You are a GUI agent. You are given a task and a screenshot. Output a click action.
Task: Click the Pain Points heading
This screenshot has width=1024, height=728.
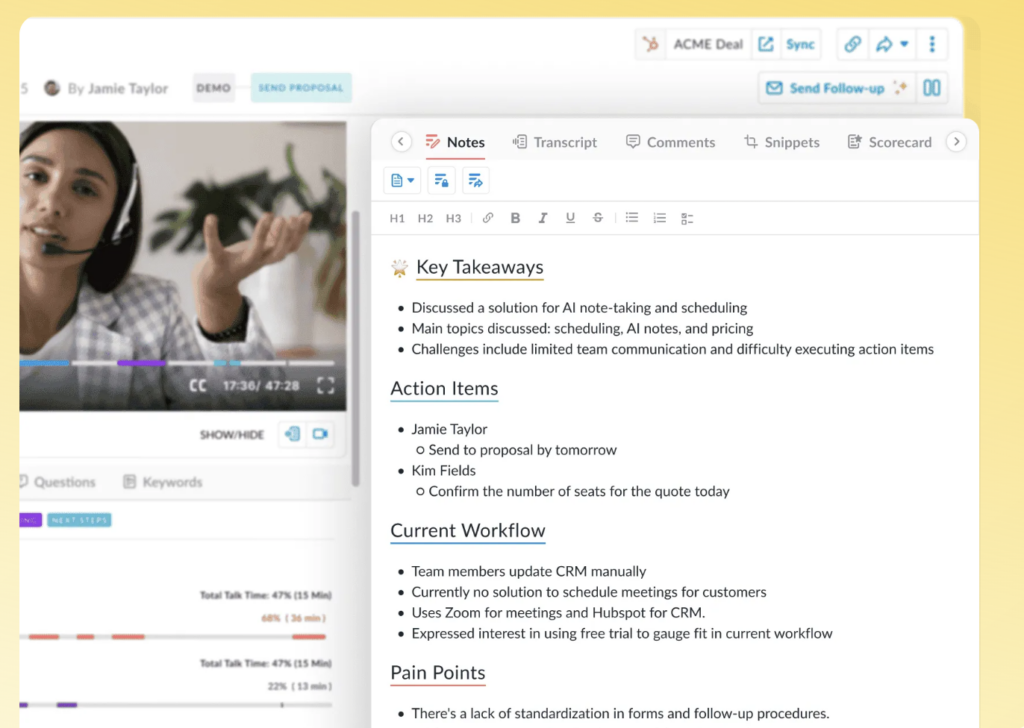(x=438, y=673)
